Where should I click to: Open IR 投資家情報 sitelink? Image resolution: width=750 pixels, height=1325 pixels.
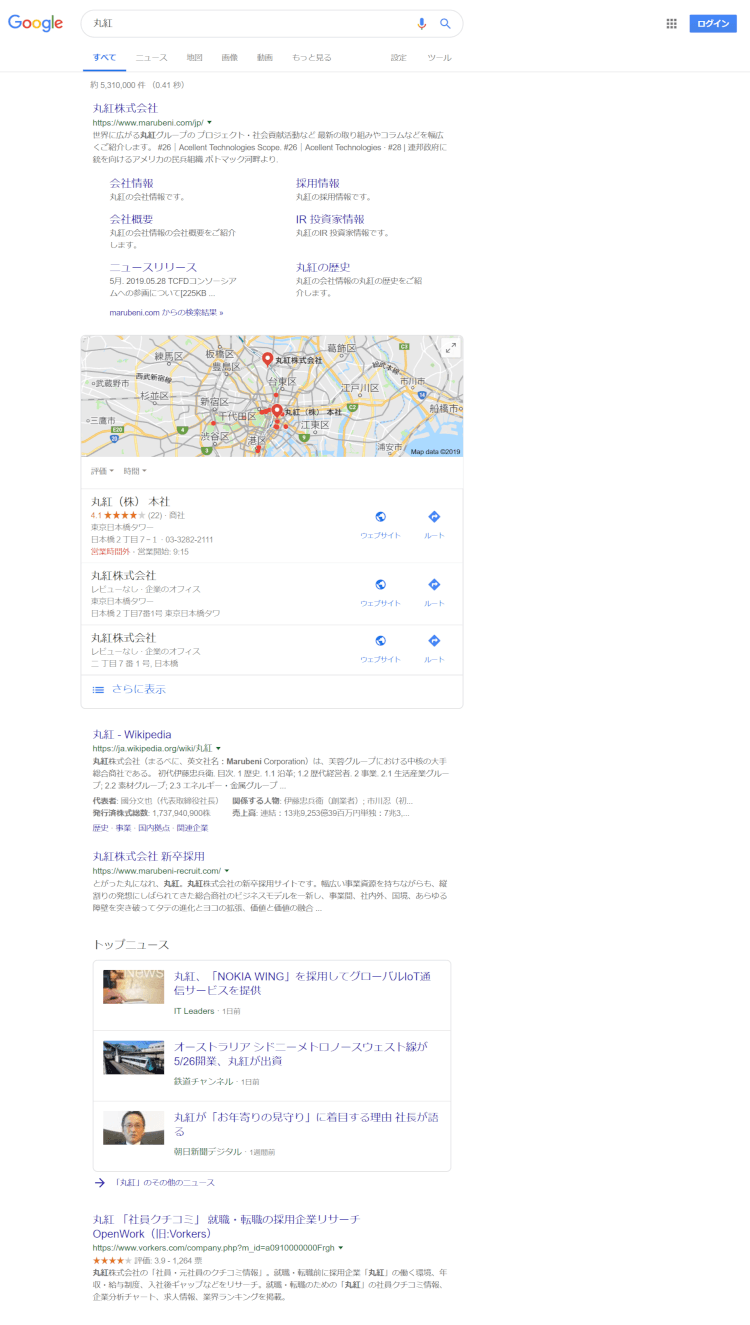(x=330, y=219)
